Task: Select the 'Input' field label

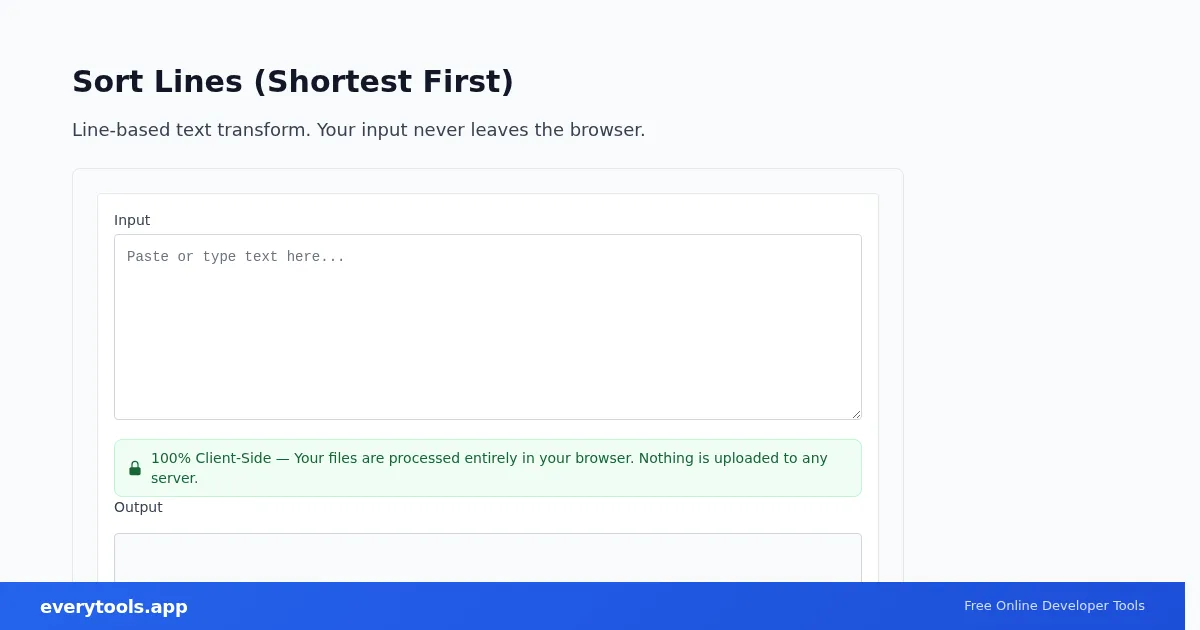Action: coord(132,220)
